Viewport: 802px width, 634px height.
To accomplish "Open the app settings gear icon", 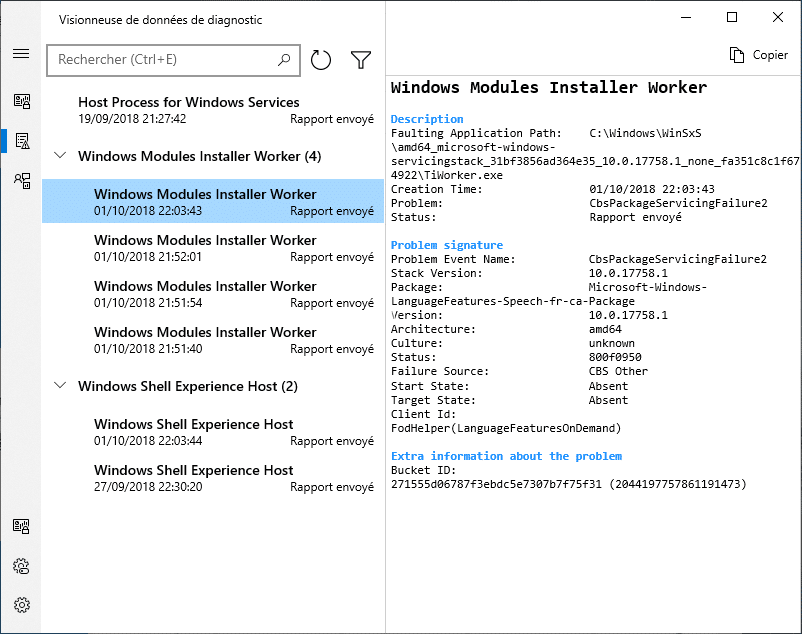I will click(x=21, y=605).
